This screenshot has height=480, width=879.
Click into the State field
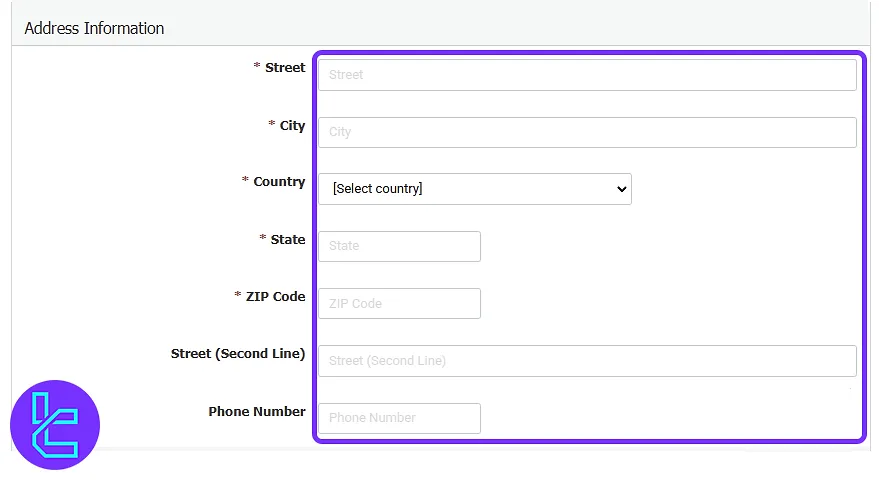[x=399, y=246]
